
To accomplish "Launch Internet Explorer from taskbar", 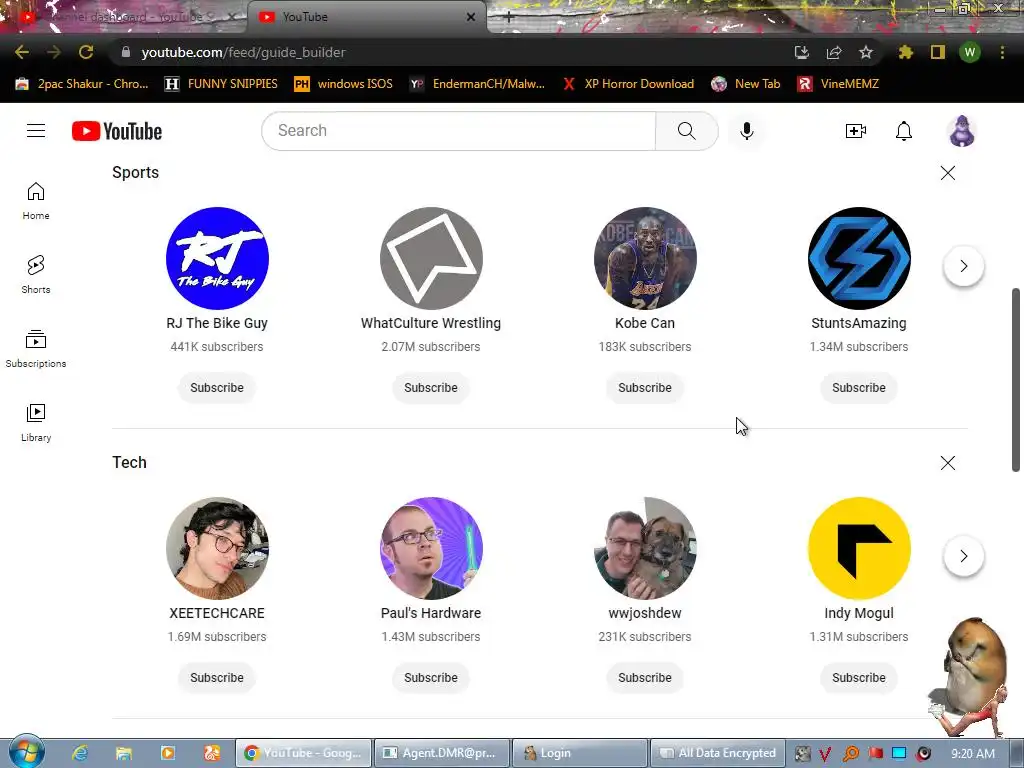I will coord(80,753).
